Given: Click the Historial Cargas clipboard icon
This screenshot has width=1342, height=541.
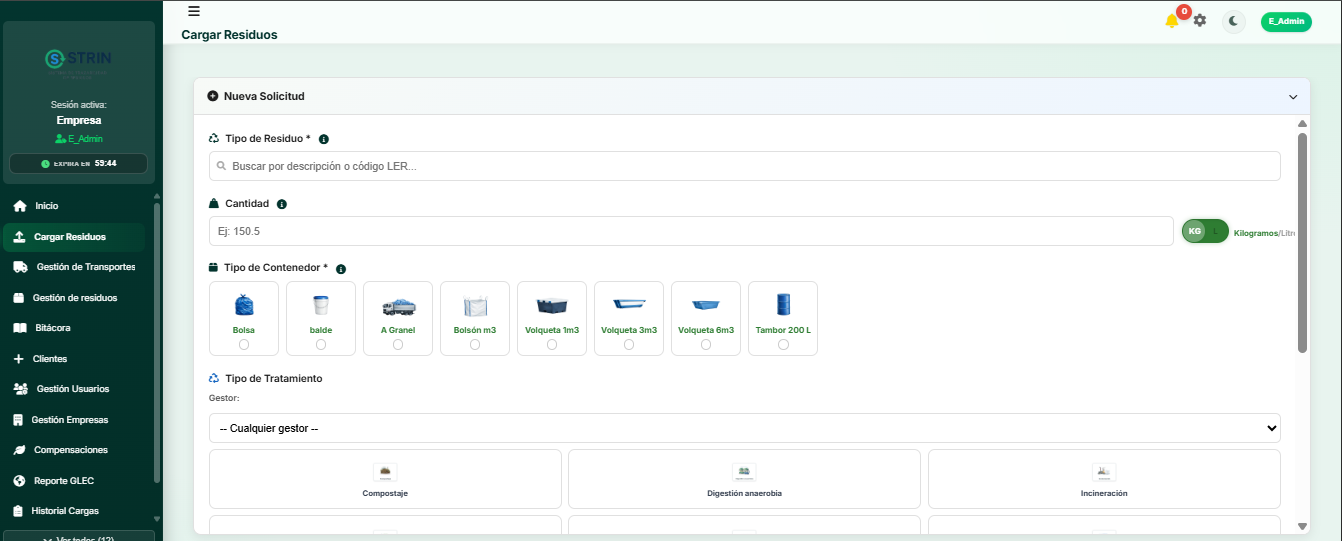Looking at the screenshot, I should [19, 511].
